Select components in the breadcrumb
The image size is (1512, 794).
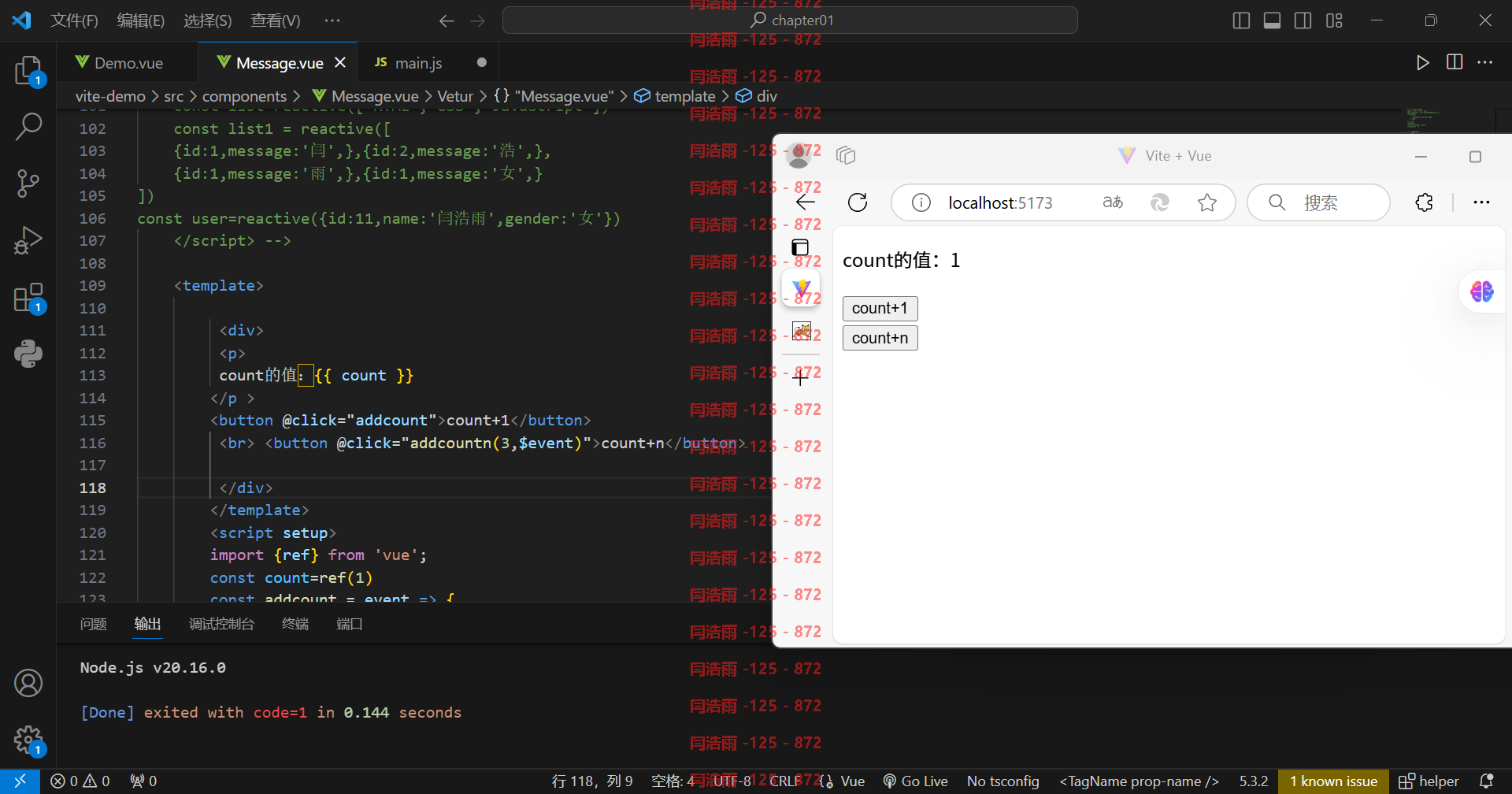click(244, 96)
